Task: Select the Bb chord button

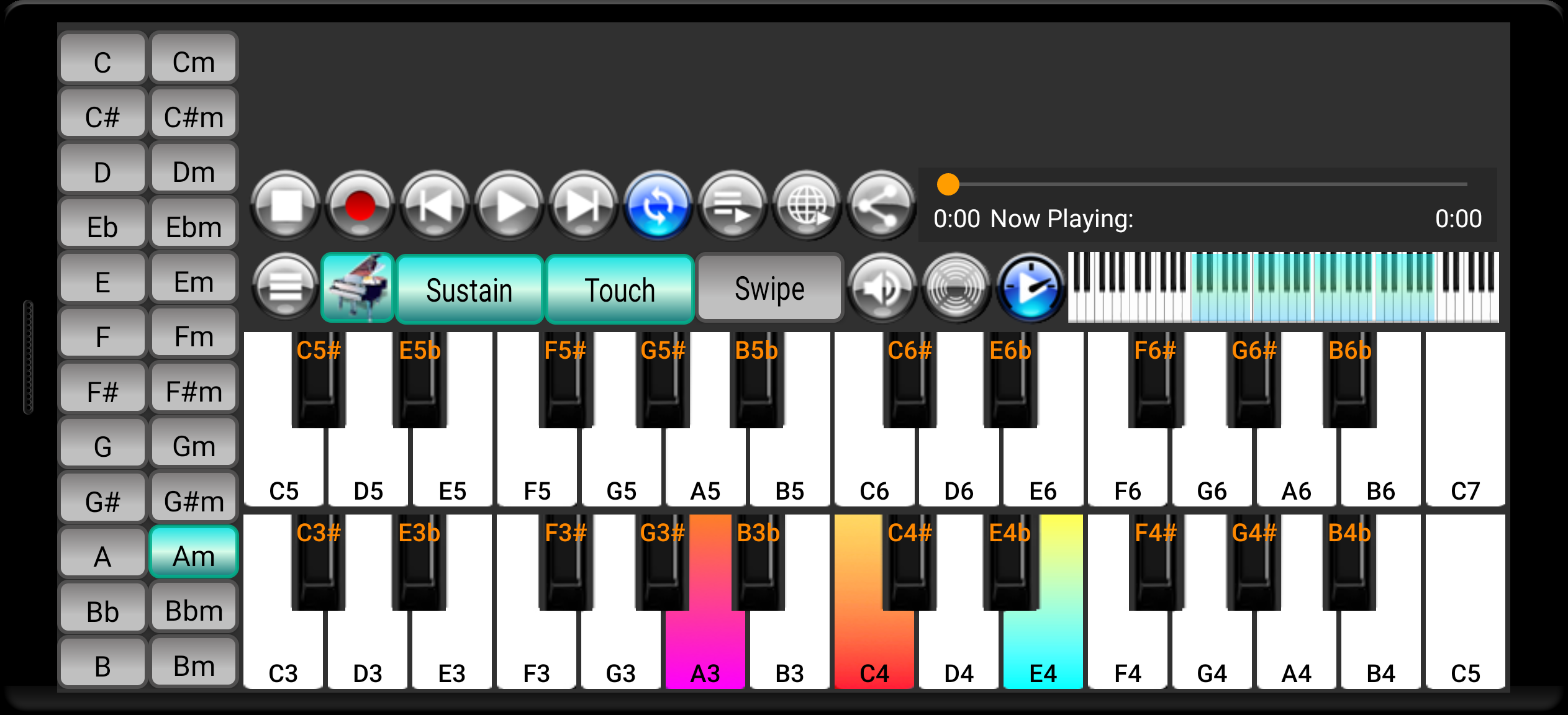Action: (102, 608)
